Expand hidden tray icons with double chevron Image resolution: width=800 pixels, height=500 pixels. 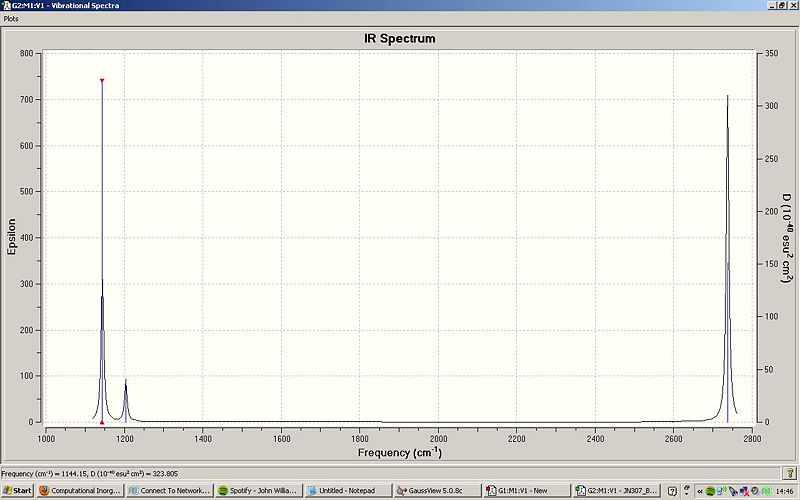(700, 491)
